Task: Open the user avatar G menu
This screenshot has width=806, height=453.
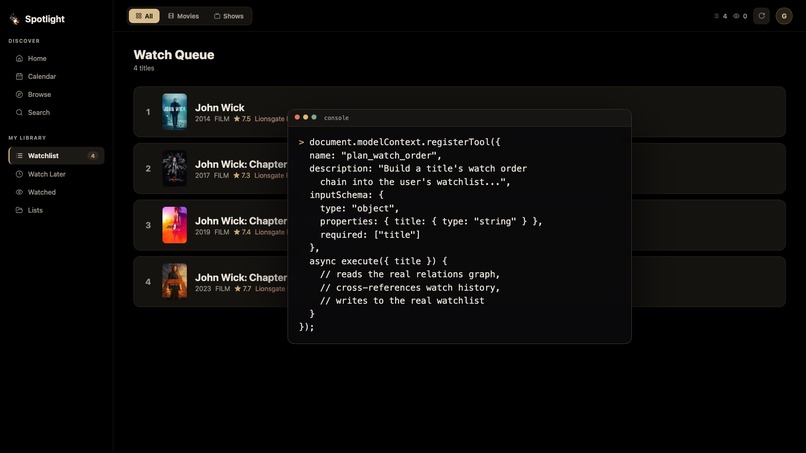Action: point(784,16)
